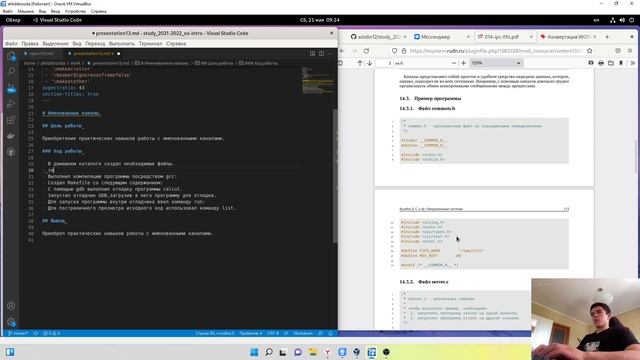Screen dimensions: 640x360
Task: Open the GNOME system status menu
Action: click(x=622, y=20)
